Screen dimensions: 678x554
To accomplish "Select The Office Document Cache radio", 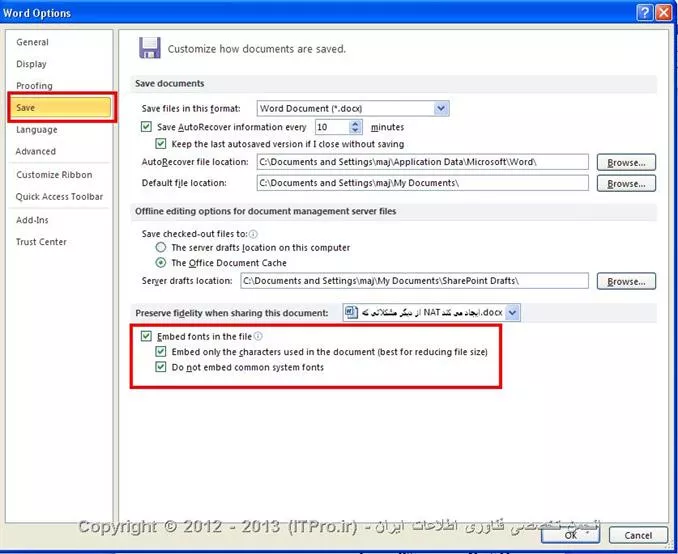I will 160,263.
